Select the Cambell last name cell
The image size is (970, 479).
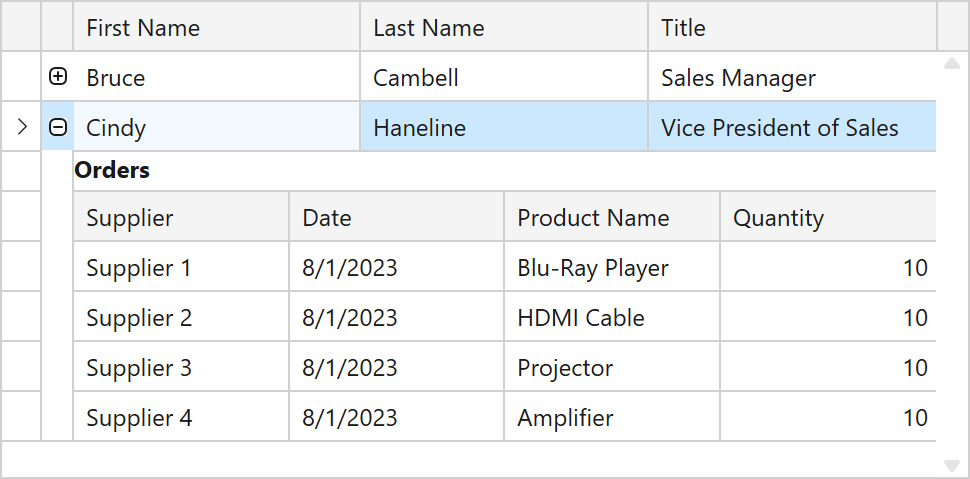point(504,78)
